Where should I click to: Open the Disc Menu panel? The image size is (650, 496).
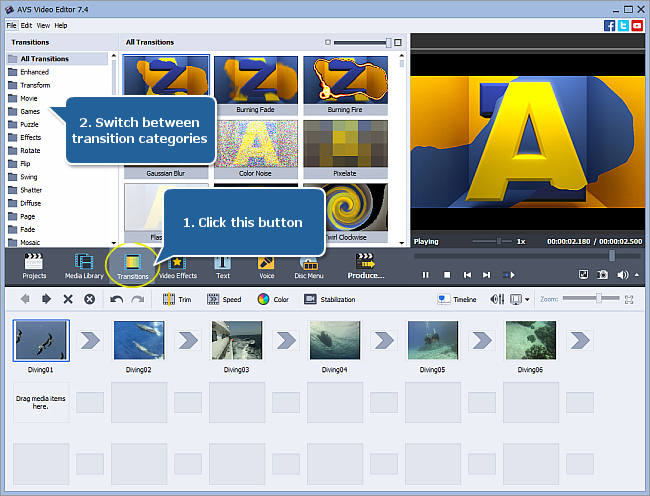309,267
